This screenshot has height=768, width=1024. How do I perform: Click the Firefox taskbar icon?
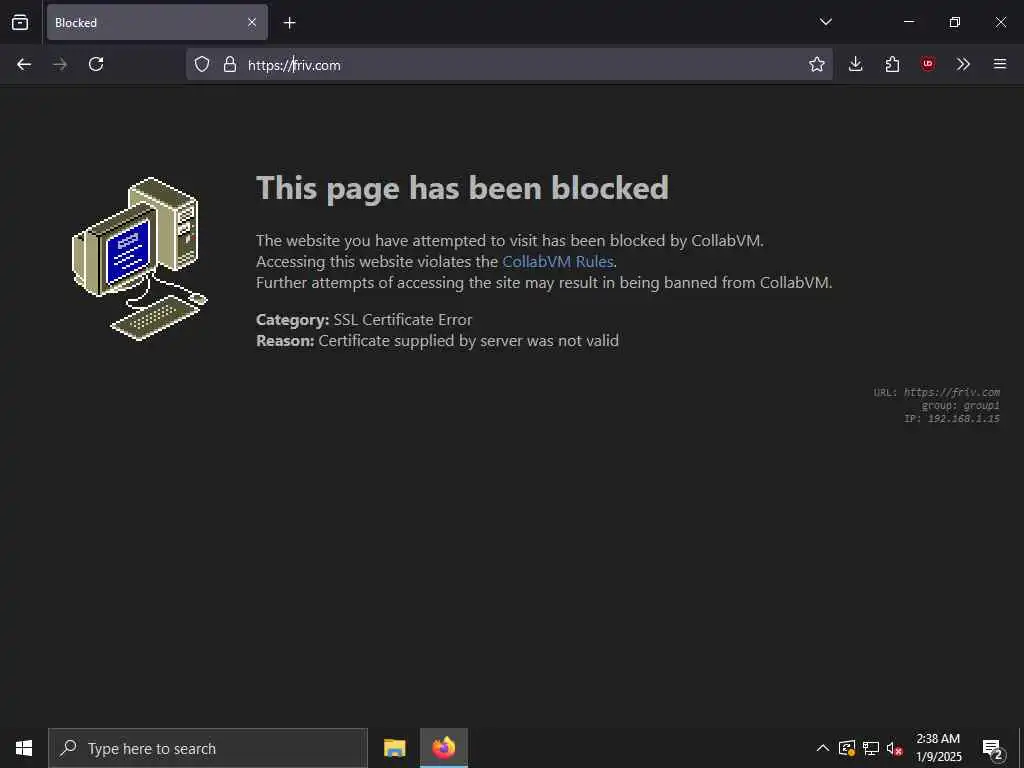coord(443,748)
